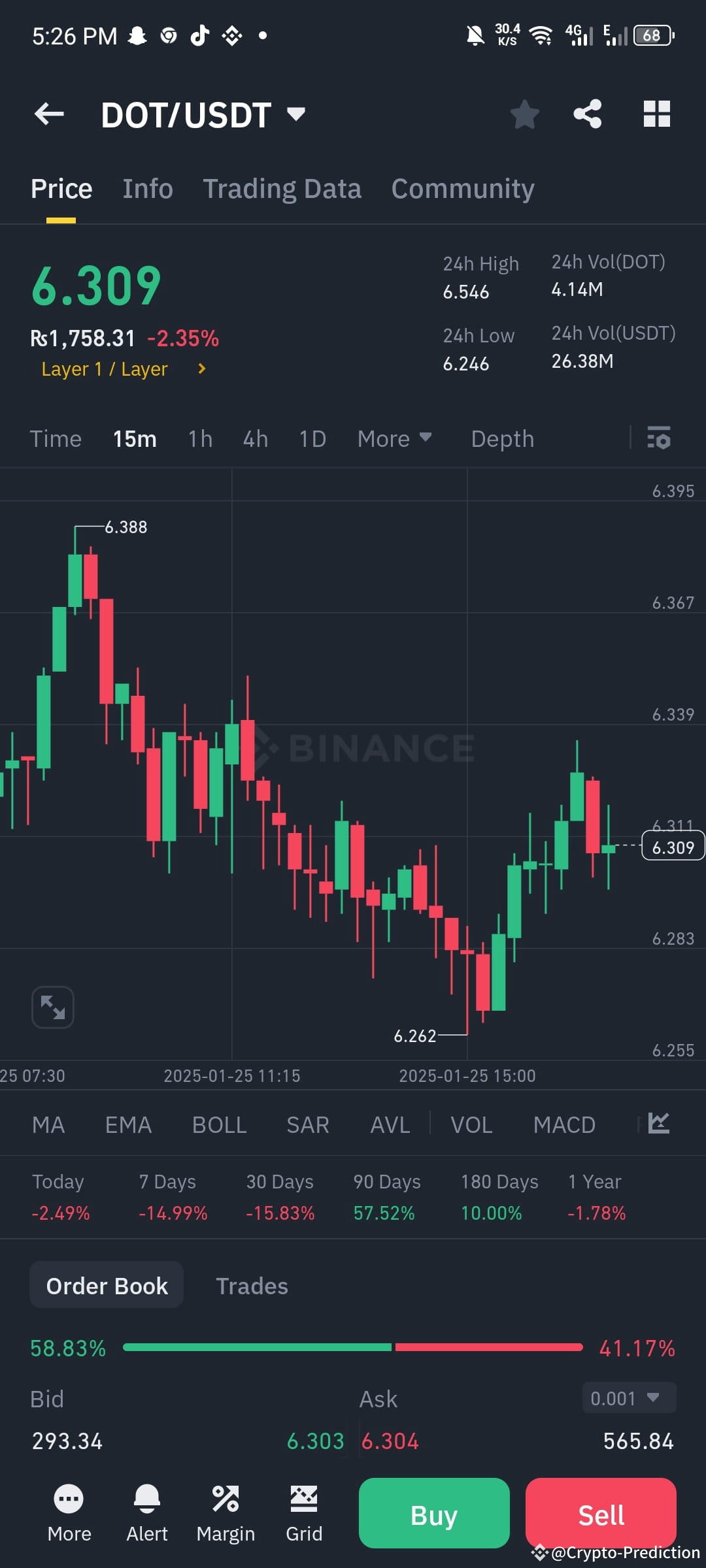Tap the 6.309 last price
The image size is (706, 1568).
click(x=96, y=286)
